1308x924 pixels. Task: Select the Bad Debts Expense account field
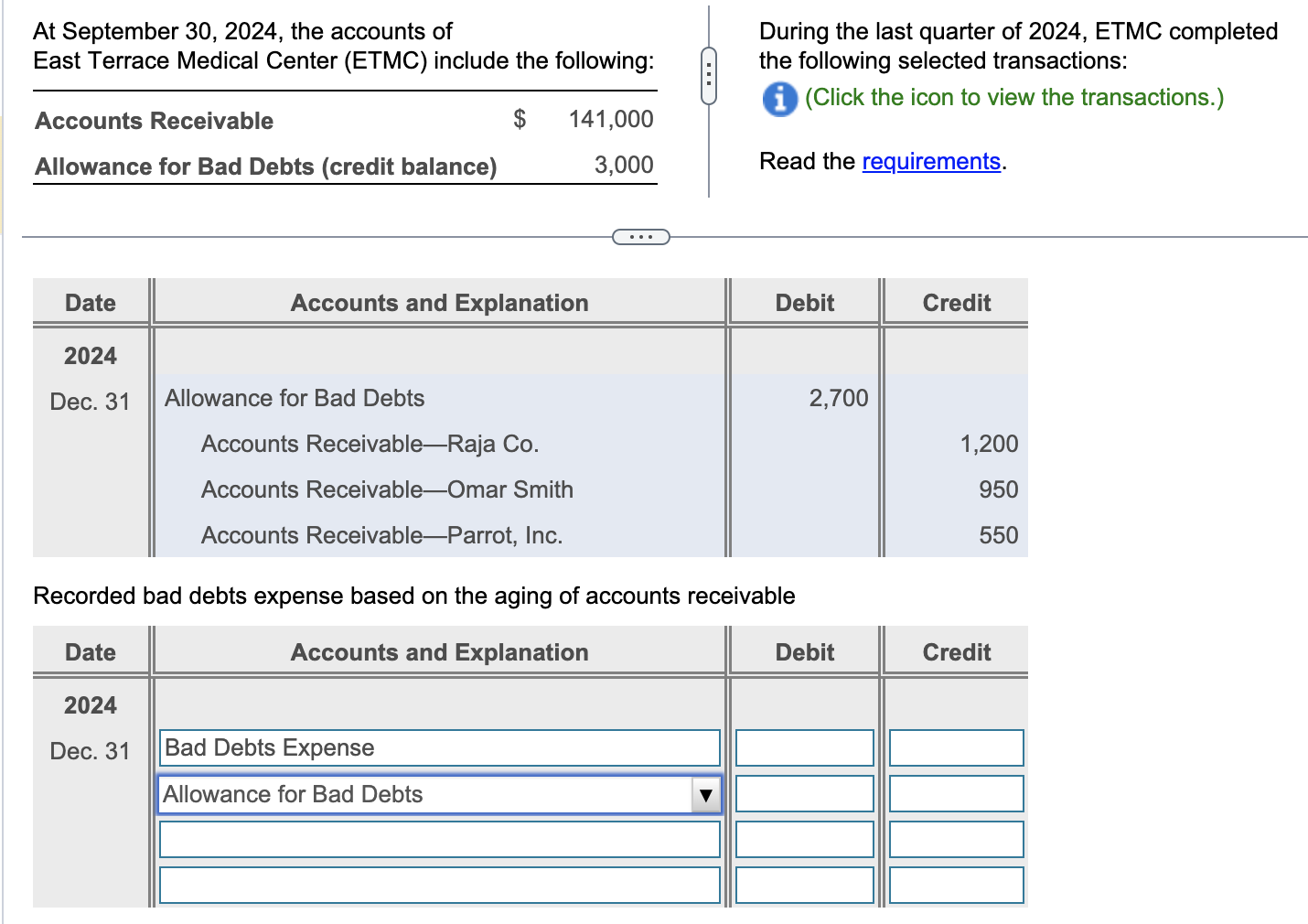point(440,747)
